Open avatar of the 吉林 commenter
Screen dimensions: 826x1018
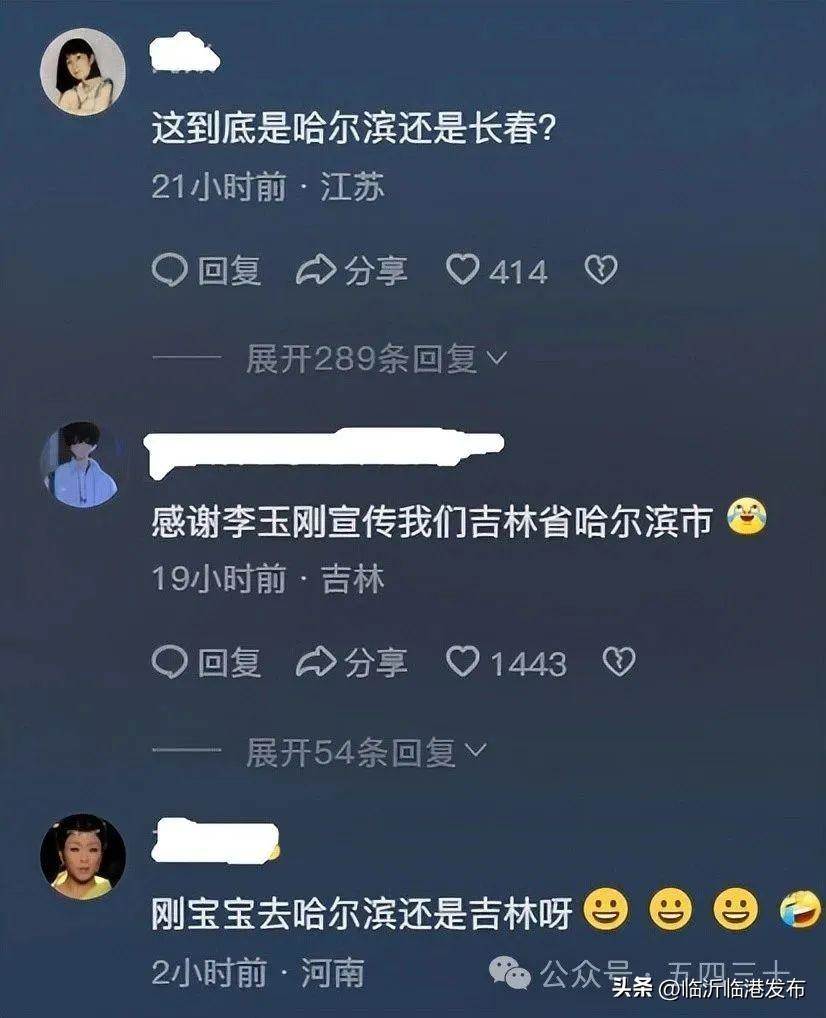coord(81,464)
